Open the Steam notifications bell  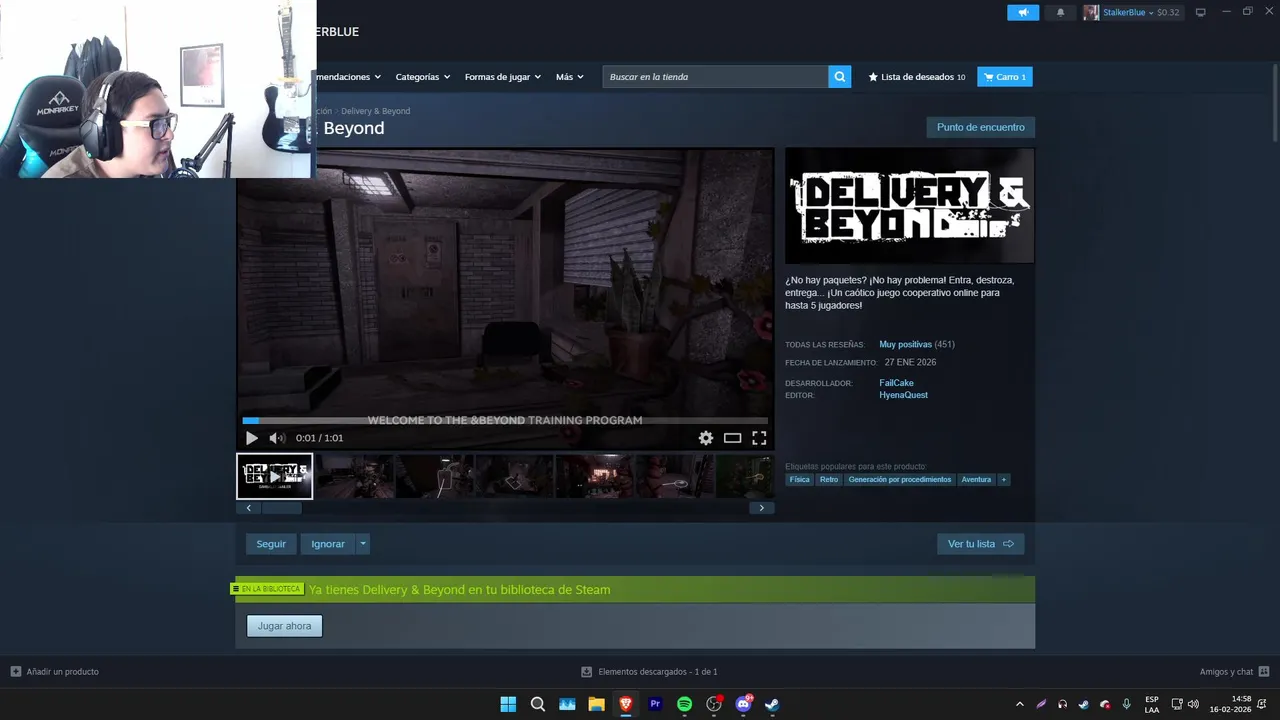[1061, 12]
